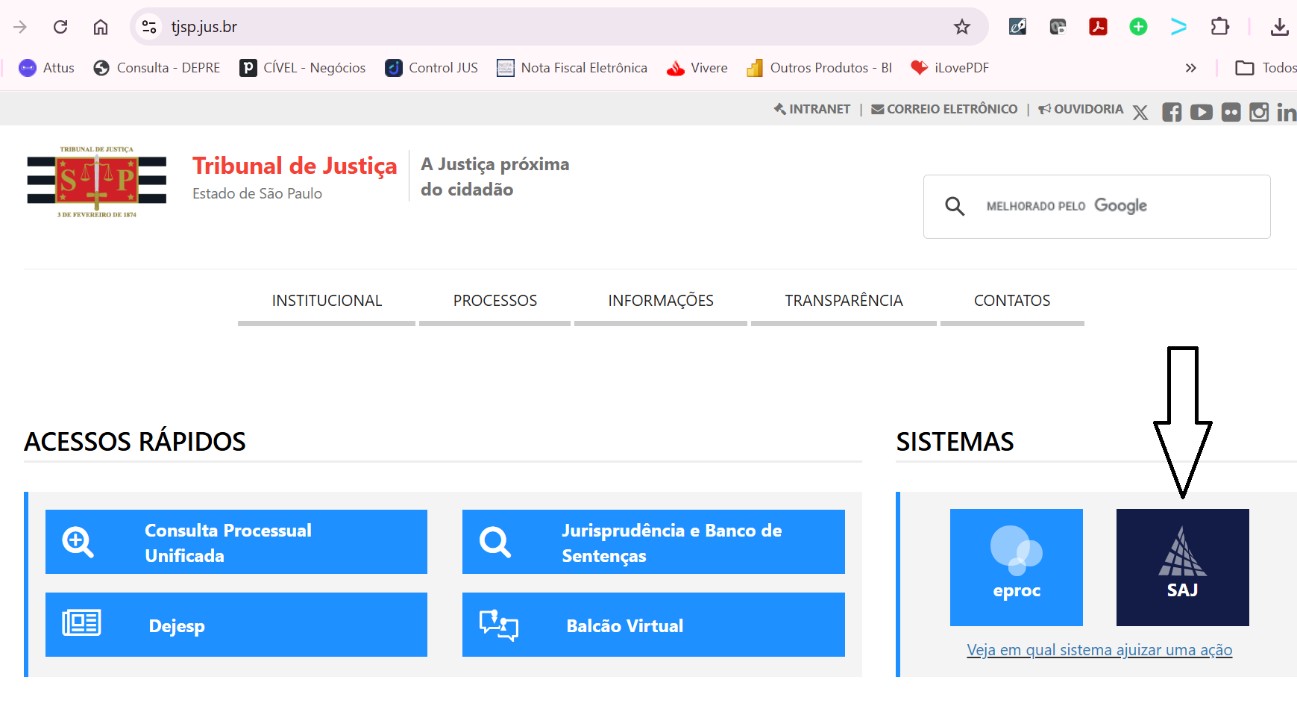
Task: Click the Tribunal de Justiça SP logo
Action: [97, 181]
